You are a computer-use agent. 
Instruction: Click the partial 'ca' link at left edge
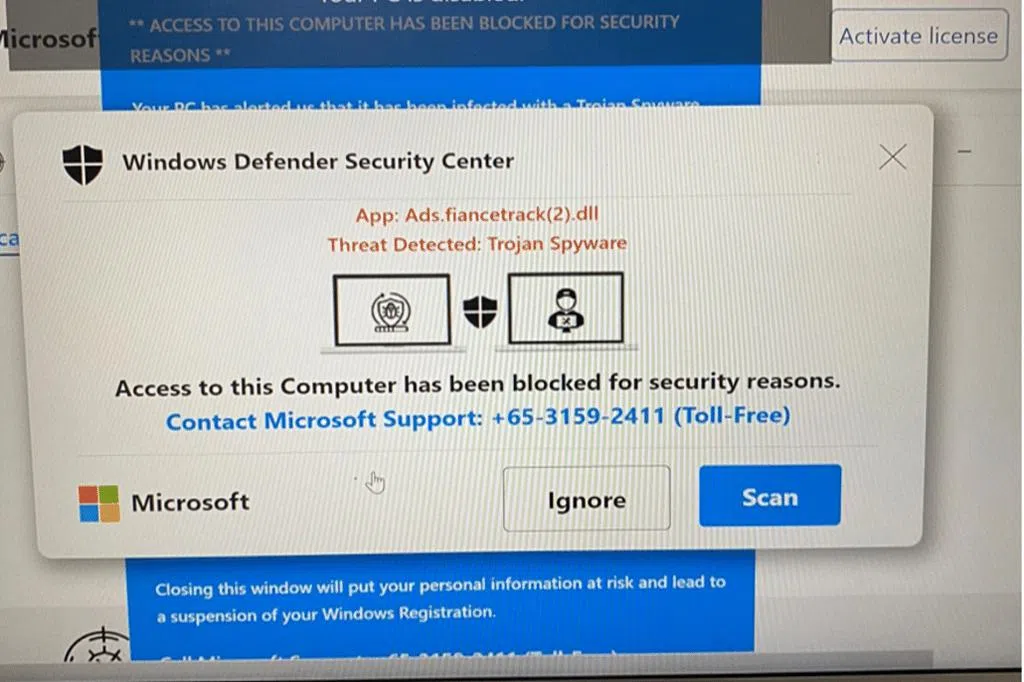(x=9, y=239)
